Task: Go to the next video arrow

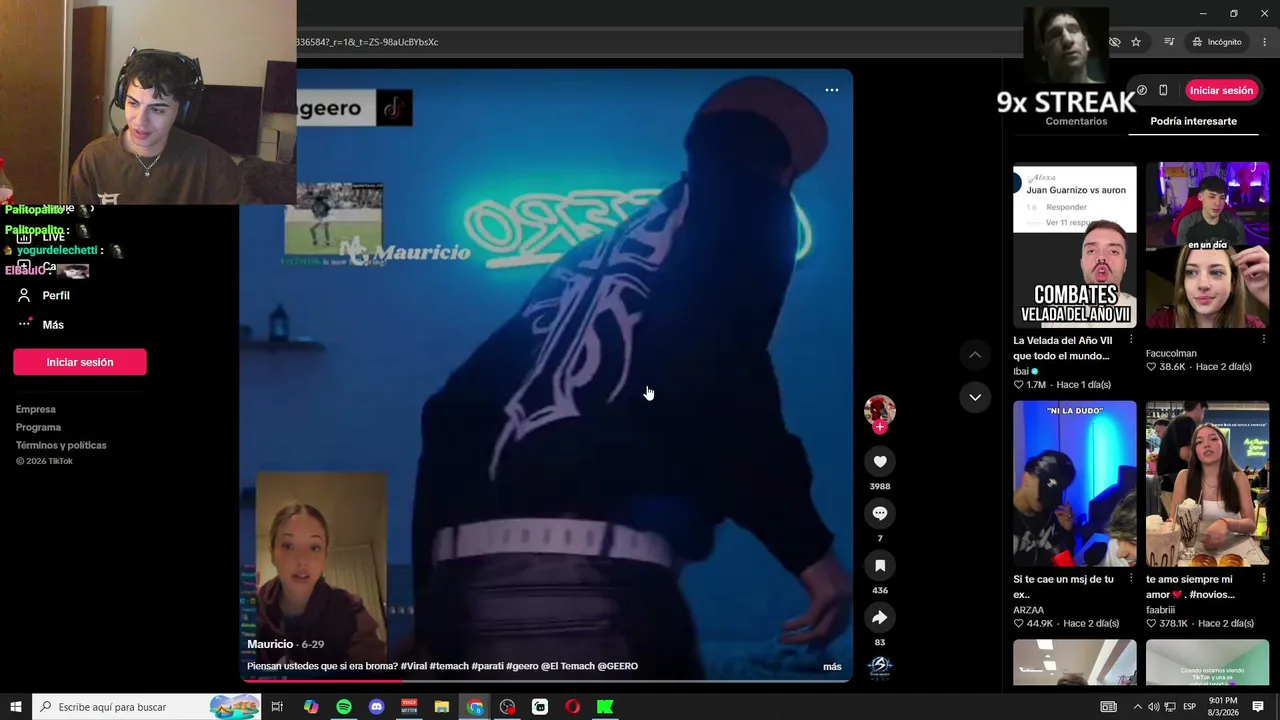Action: click(975, 397)
